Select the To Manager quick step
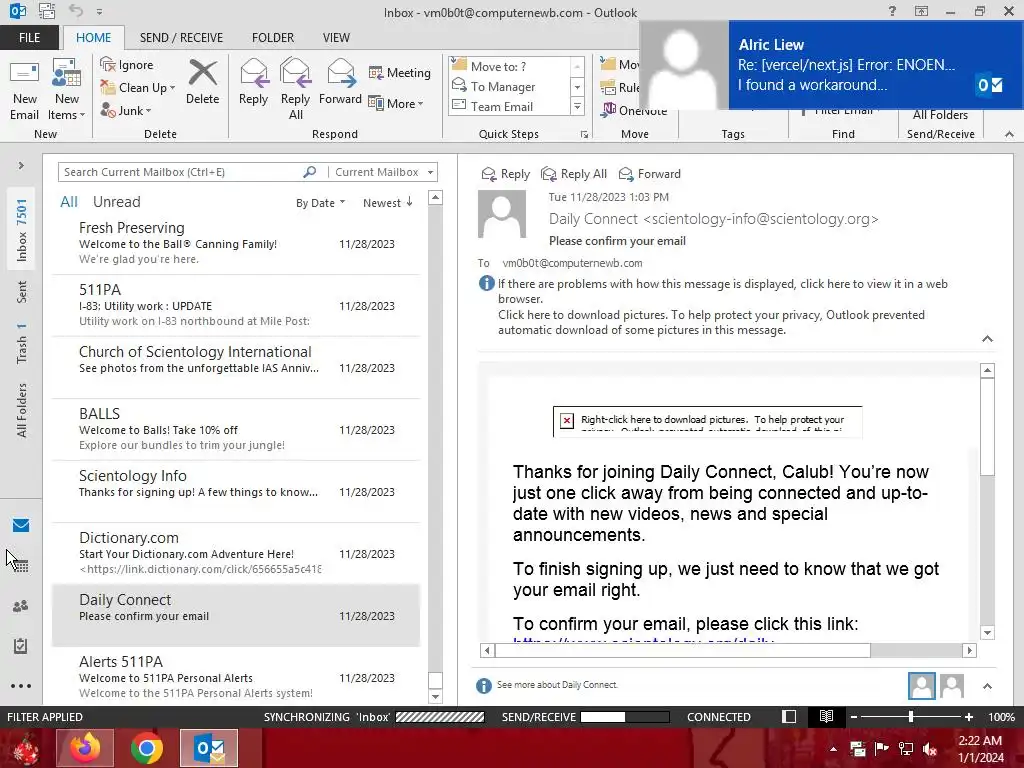This screenshot has width=1024, height=768. (509, 86)
